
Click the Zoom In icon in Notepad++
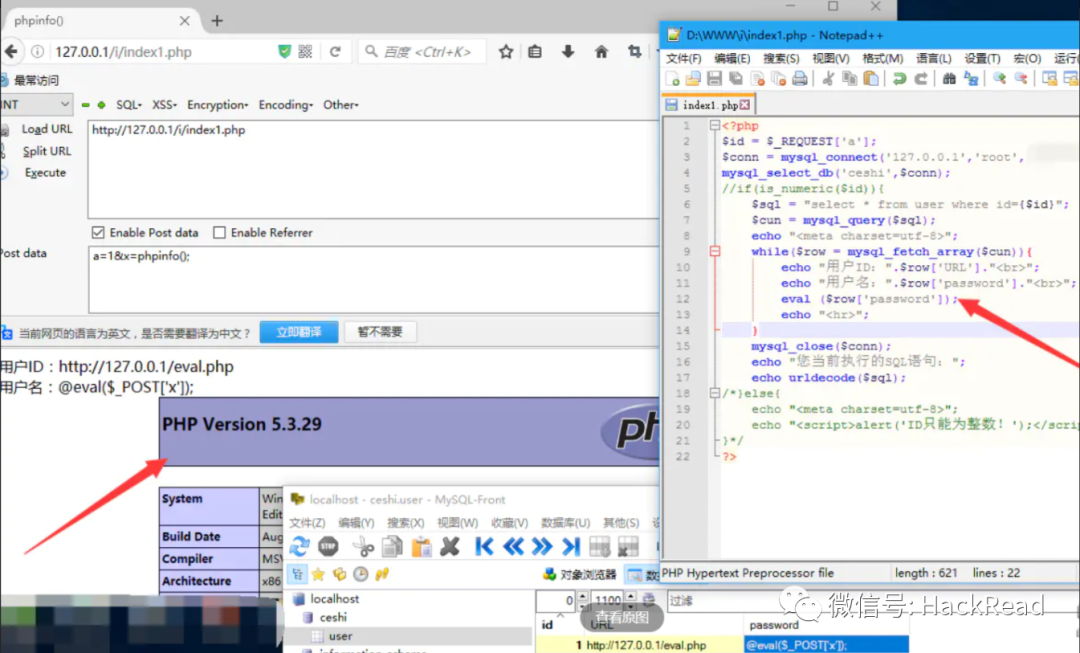pos(999,79)
